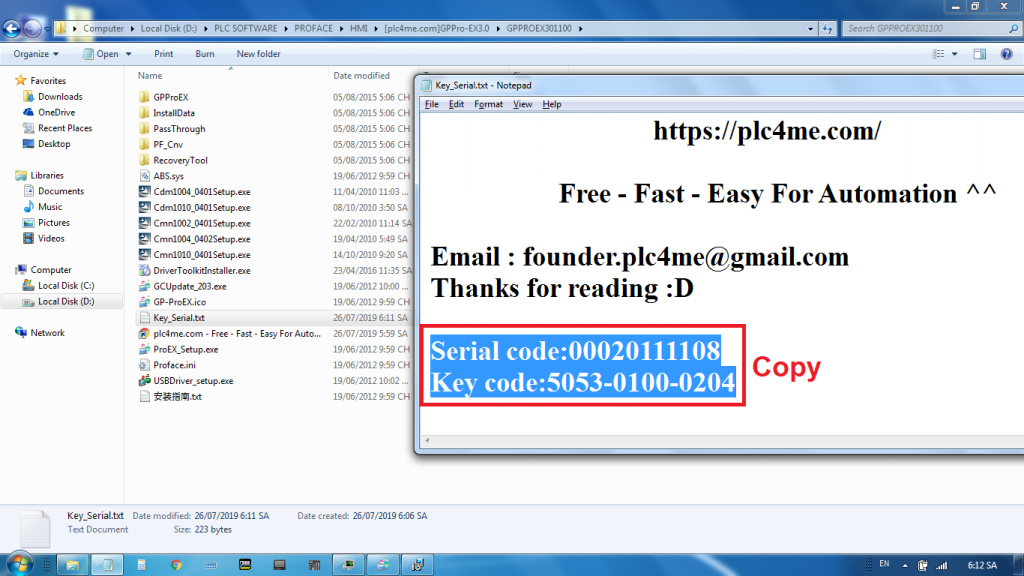Open the GPProEX folder
The width and height of the screenshot is (1024, 576).
(x=170, y=97)
